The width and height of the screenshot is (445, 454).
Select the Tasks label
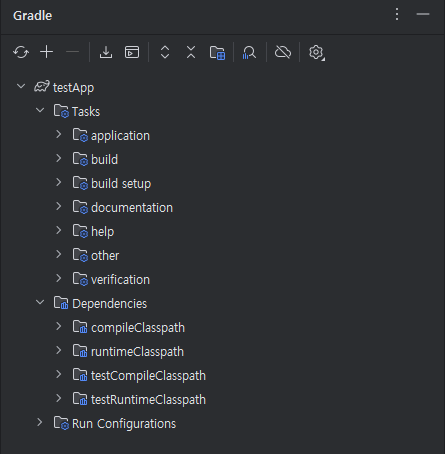[86, 112]
